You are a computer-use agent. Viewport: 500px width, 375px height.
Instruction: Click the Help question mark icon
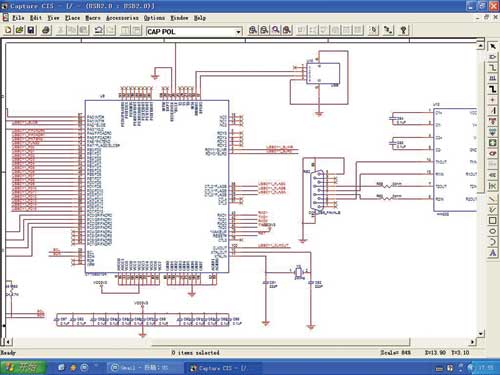[x=403, y=30]
